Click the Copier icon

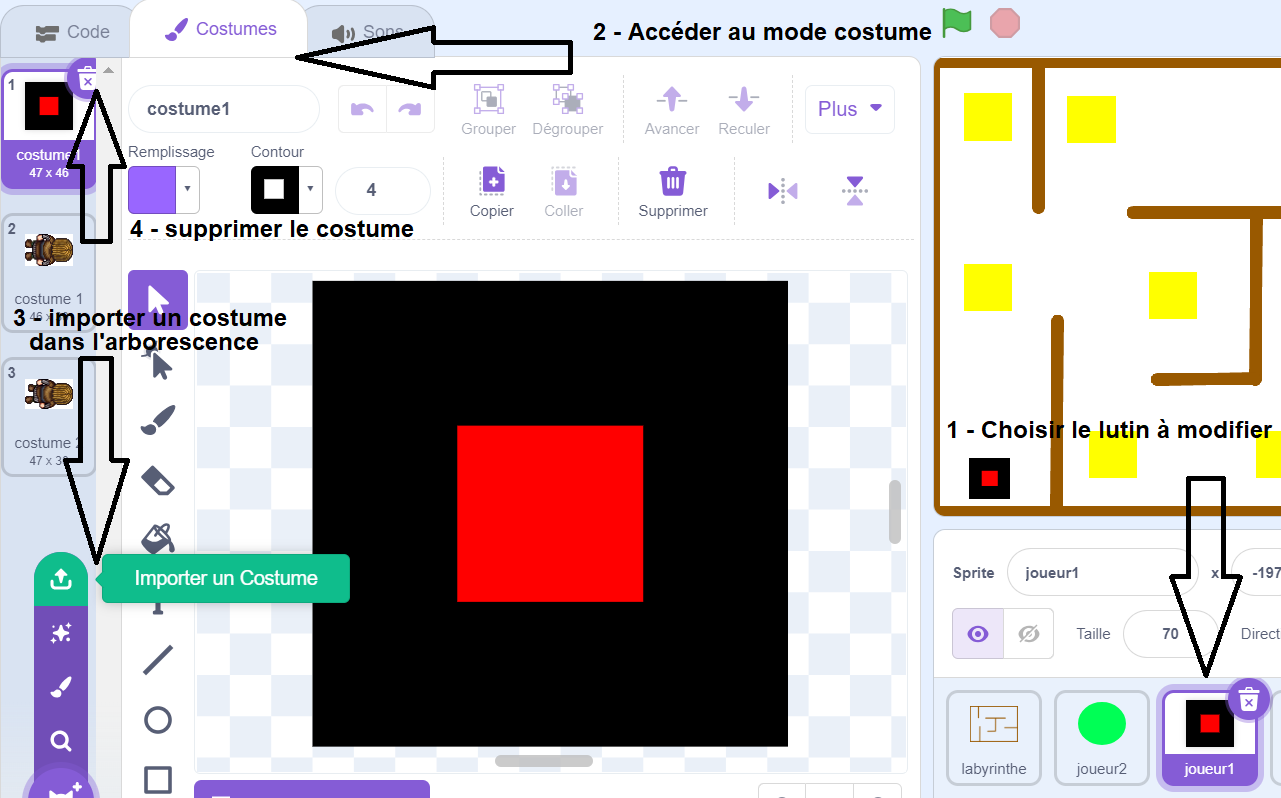[x=492, y=182]
